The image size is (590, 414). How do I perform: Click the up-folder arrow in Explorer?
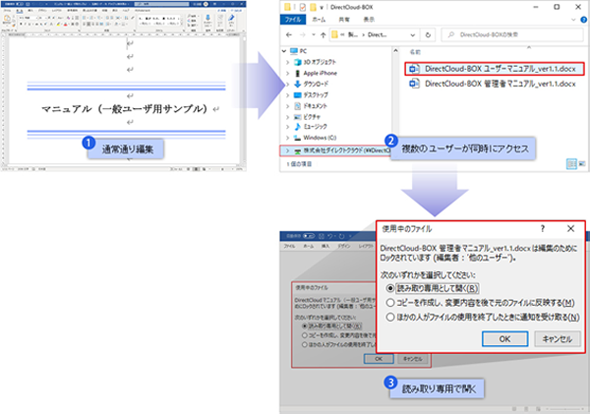[323, 35]
